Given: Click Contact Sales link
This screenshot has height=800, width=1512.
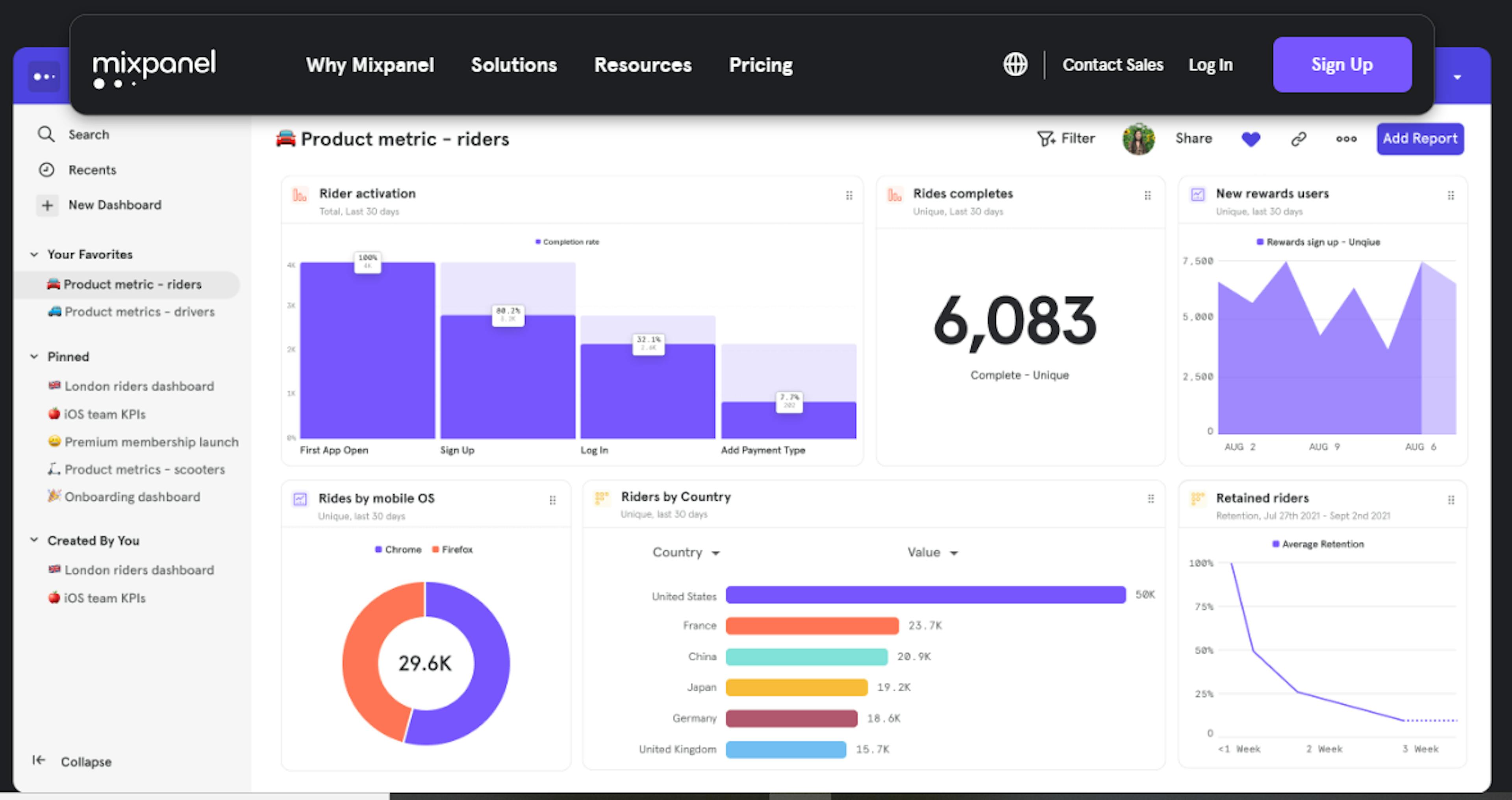Looking at the screenshot, I should [1112, 65].
